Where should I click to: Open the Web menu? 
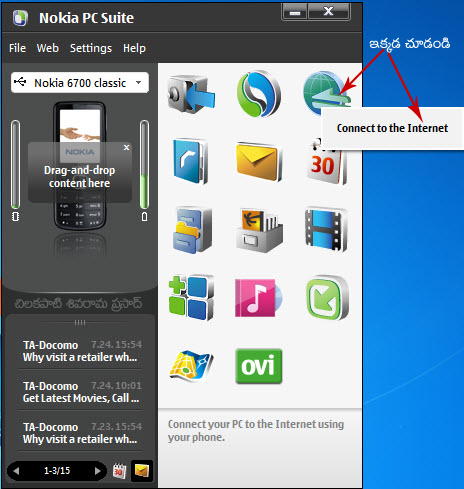pyautogui.click(x=48, y=48)
